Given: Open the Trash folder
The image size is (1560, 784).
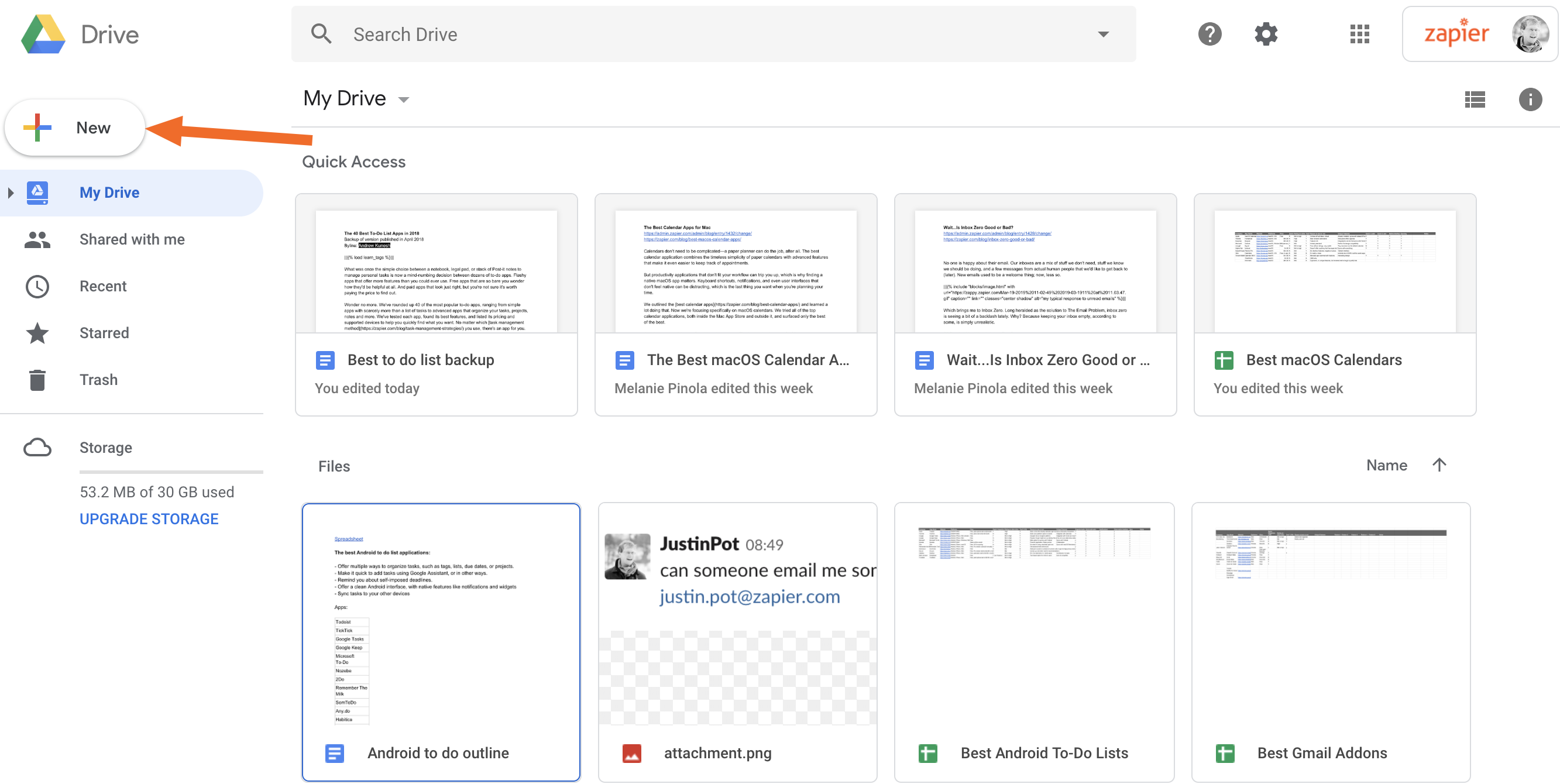Looking at the screenshot, I should click(x=98, y=380).
